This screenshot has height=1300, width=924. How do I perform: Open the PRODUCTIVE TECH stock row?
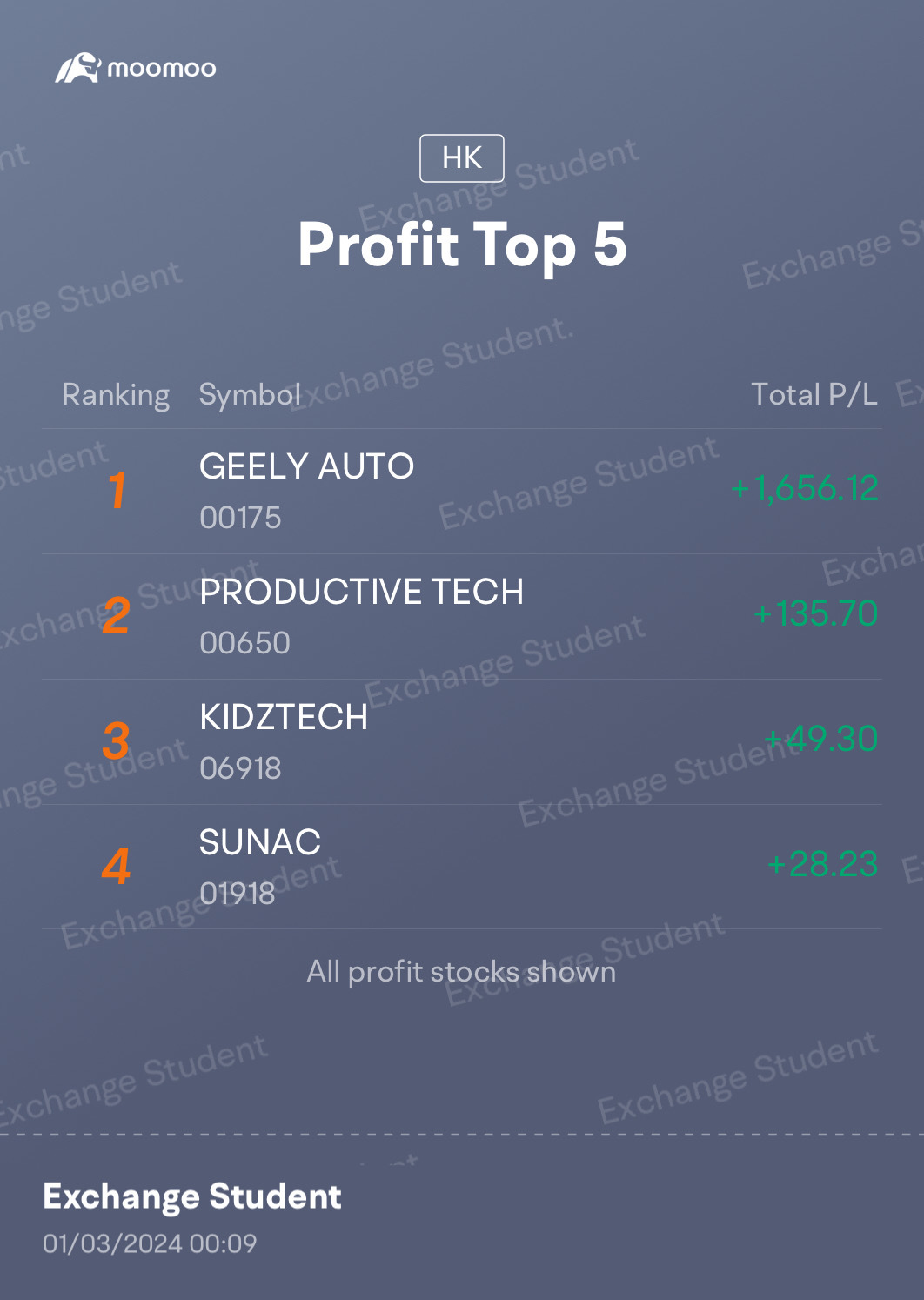point(462,616)
